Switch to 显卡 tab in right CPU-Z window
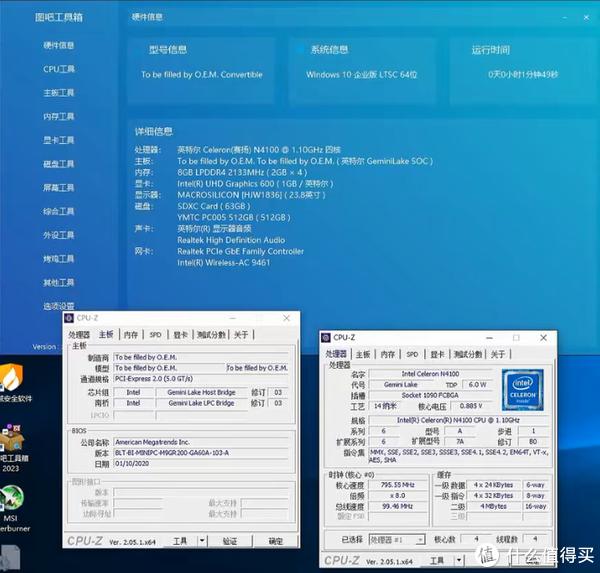 [437, 355]
